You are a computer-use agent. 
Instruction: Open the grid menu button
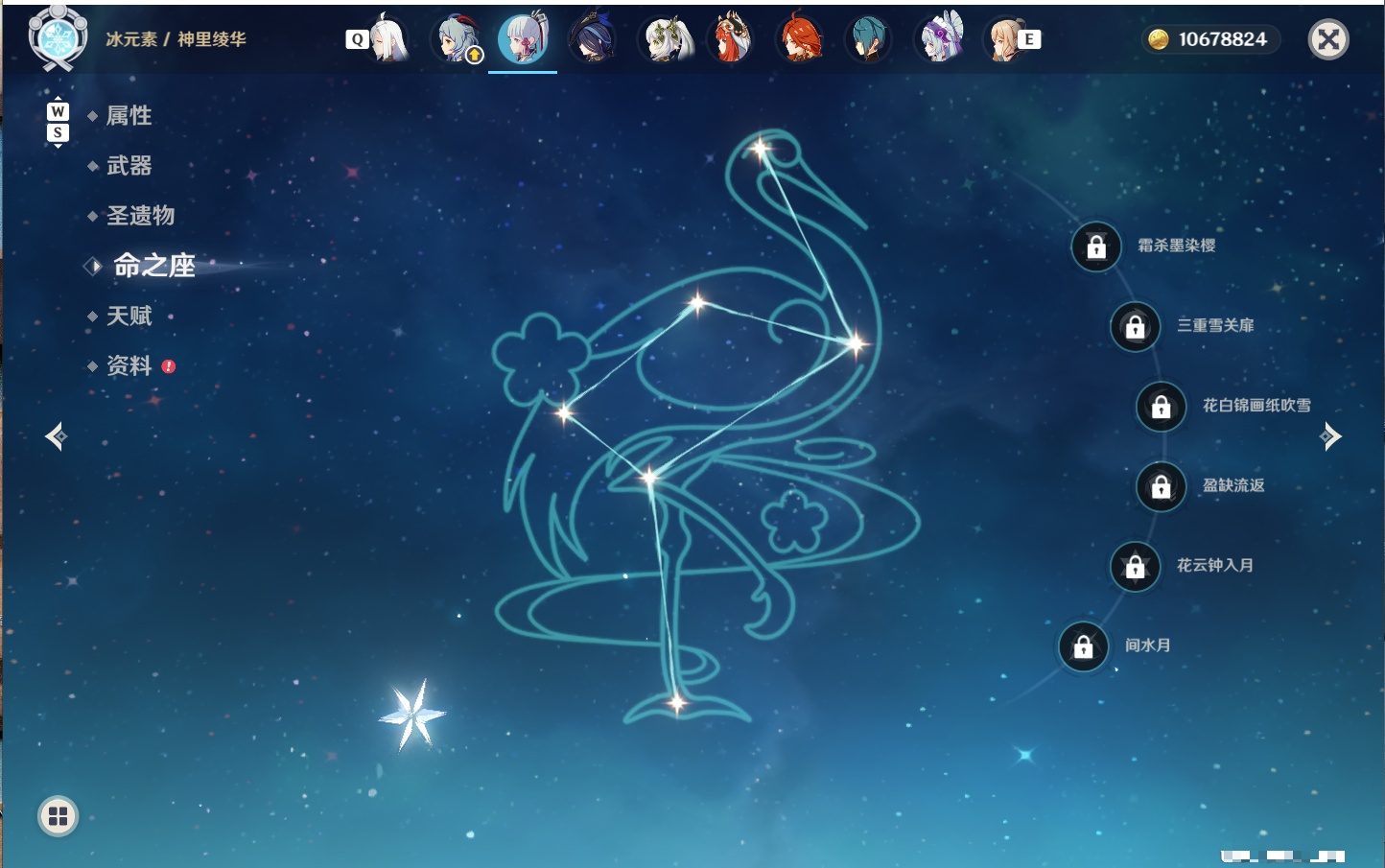(x=58, y=816)
